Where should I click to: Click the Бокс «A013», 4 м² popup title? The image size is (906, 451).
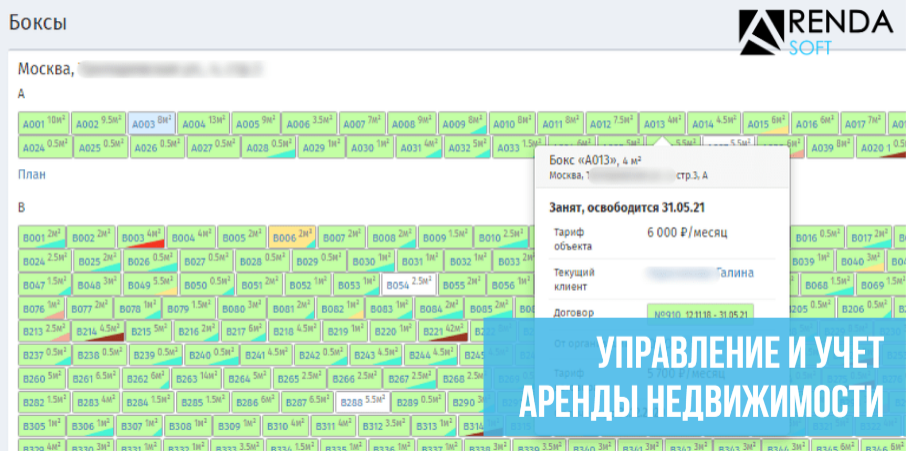pos(596,161)
